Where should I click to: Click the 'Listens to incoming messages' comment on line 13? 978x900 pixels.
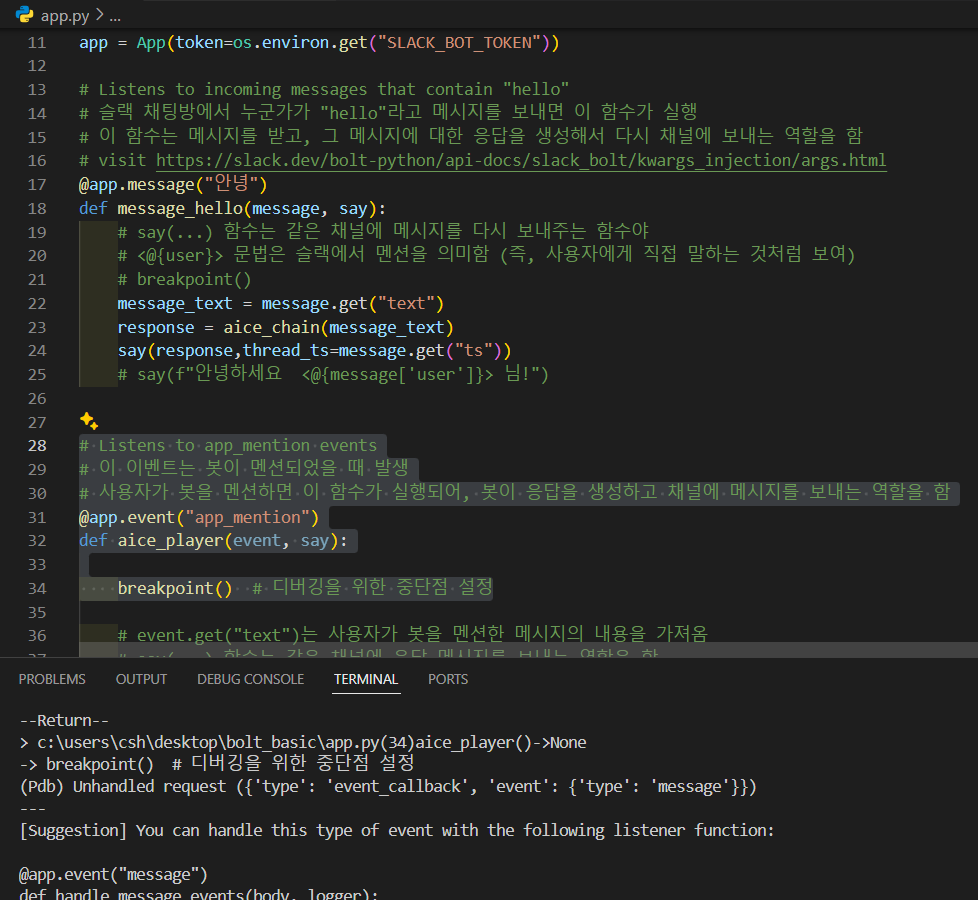click(324, 90)
